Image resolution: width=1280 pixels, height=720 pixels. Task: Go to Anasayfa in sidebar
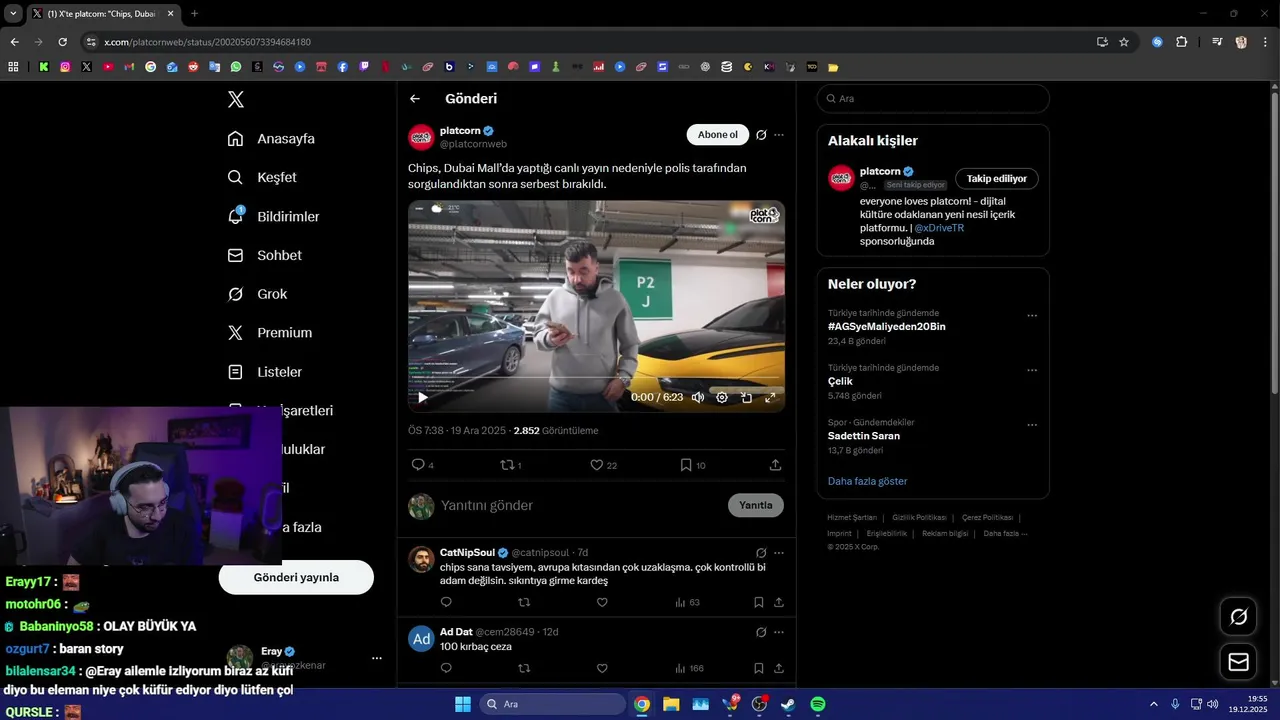(271, 139)
